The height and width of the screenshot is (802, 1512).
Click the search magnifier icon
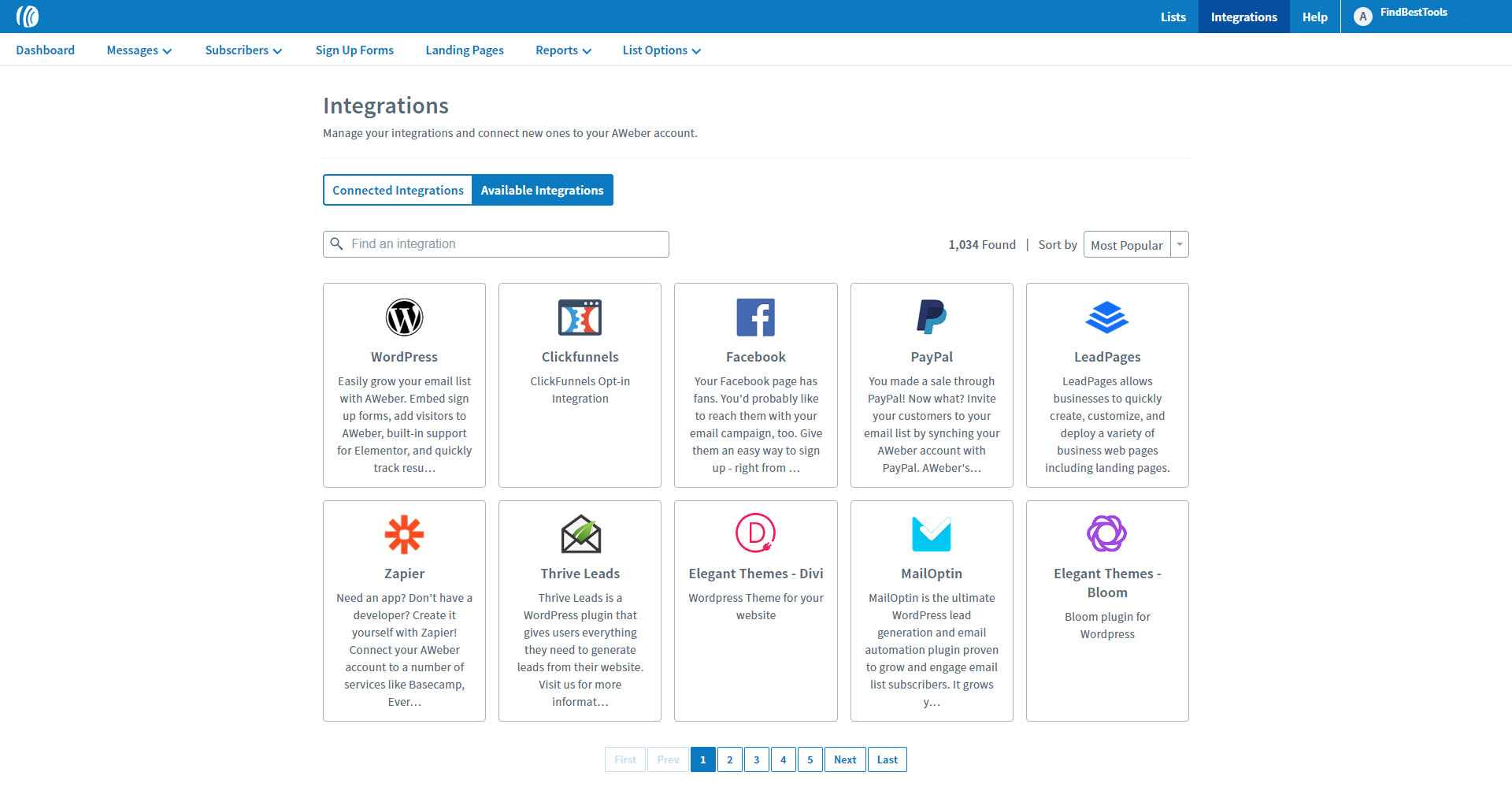pos(336,244)
